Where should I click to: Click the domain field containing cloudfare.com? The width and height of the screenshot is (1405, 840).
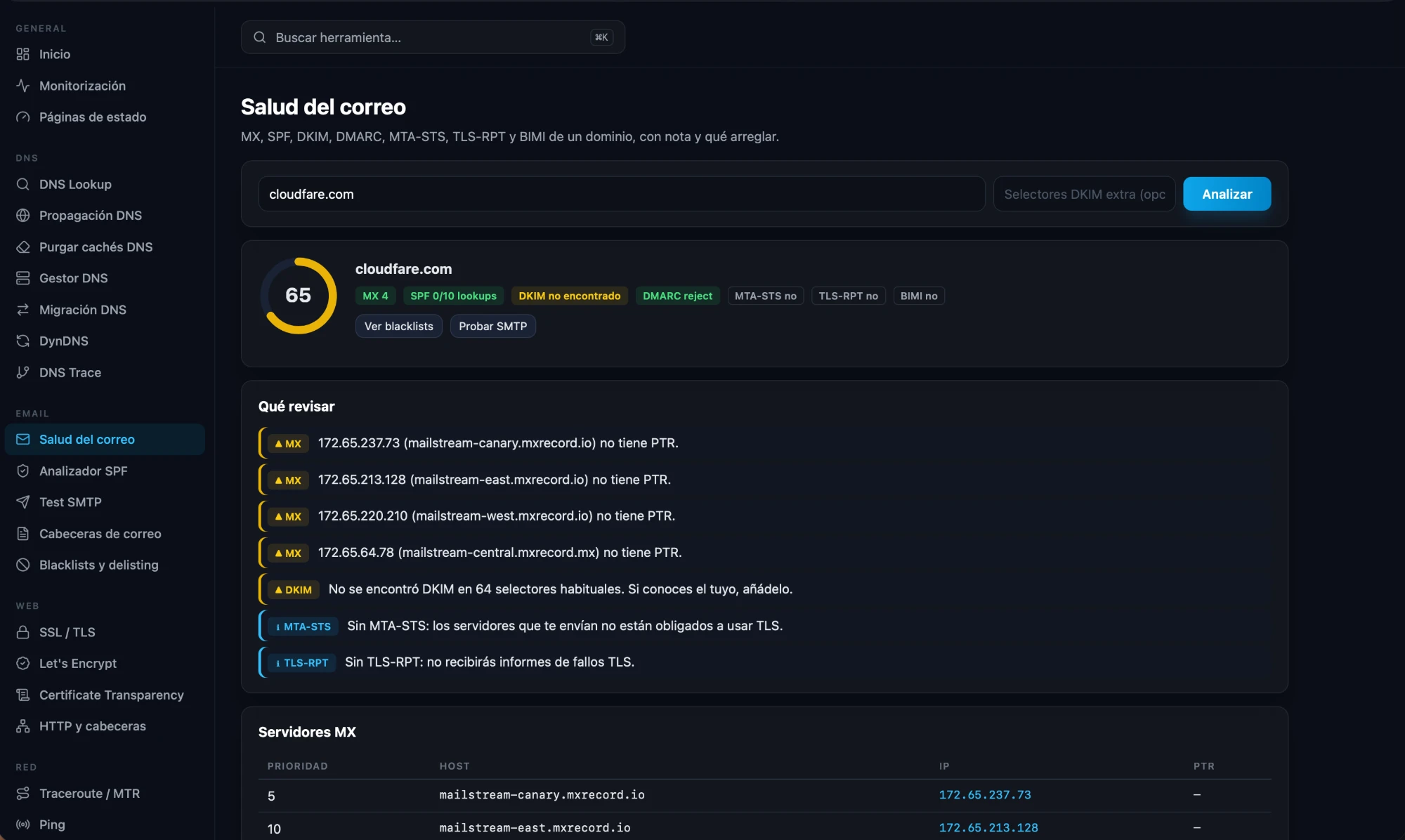pos(622,194)
